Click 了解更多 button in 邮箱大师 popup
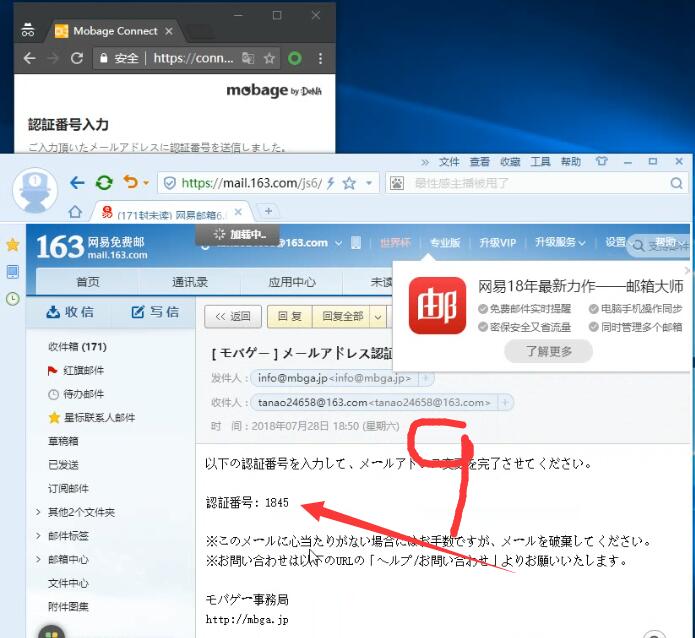This screenshot has height=638, width=695. pos(548,351)
